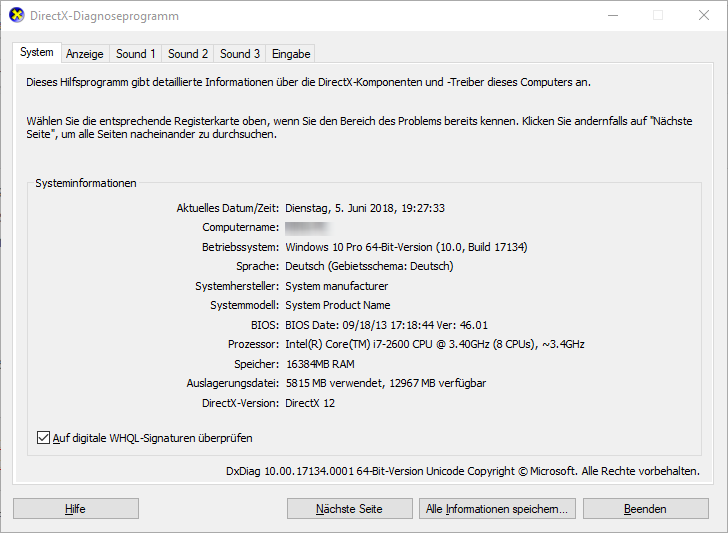Click the DirectX title bar icon
728x533 pixels.
pyautogui.click(x=17, y=15)
